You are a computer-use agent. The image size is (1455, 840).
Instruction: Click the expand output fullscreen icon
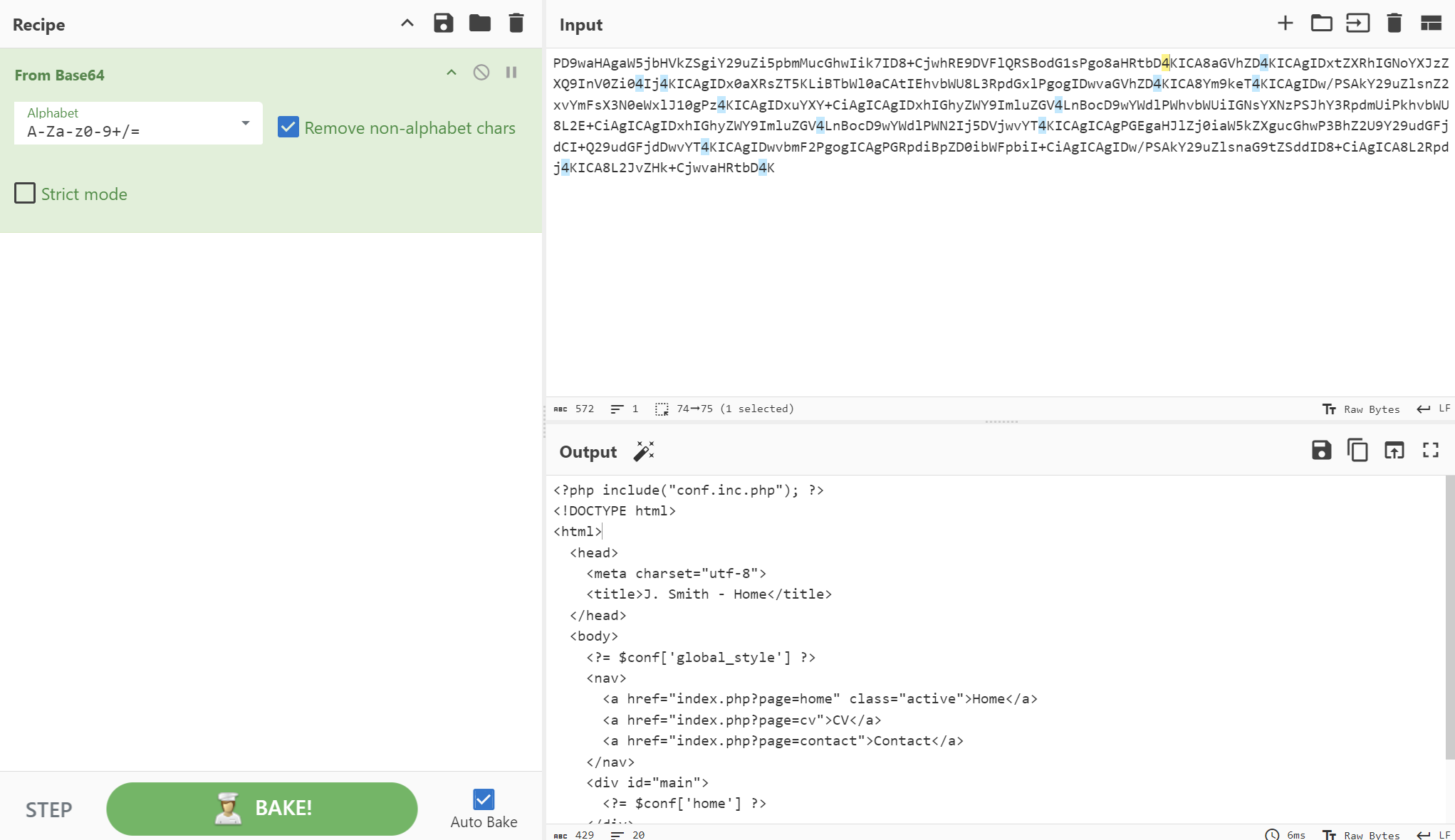1431,451
